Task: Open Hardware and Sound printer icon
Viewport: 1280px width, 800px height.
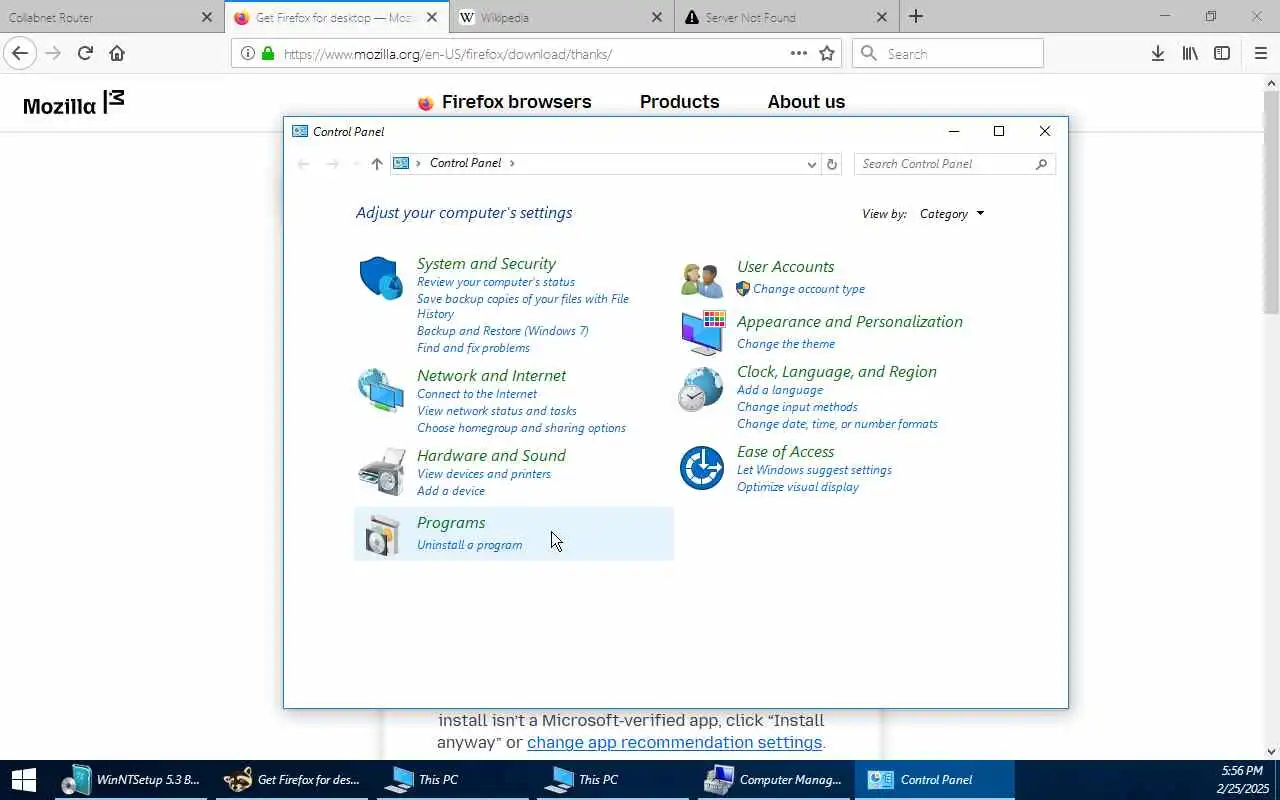Action: tap(380, 472)
